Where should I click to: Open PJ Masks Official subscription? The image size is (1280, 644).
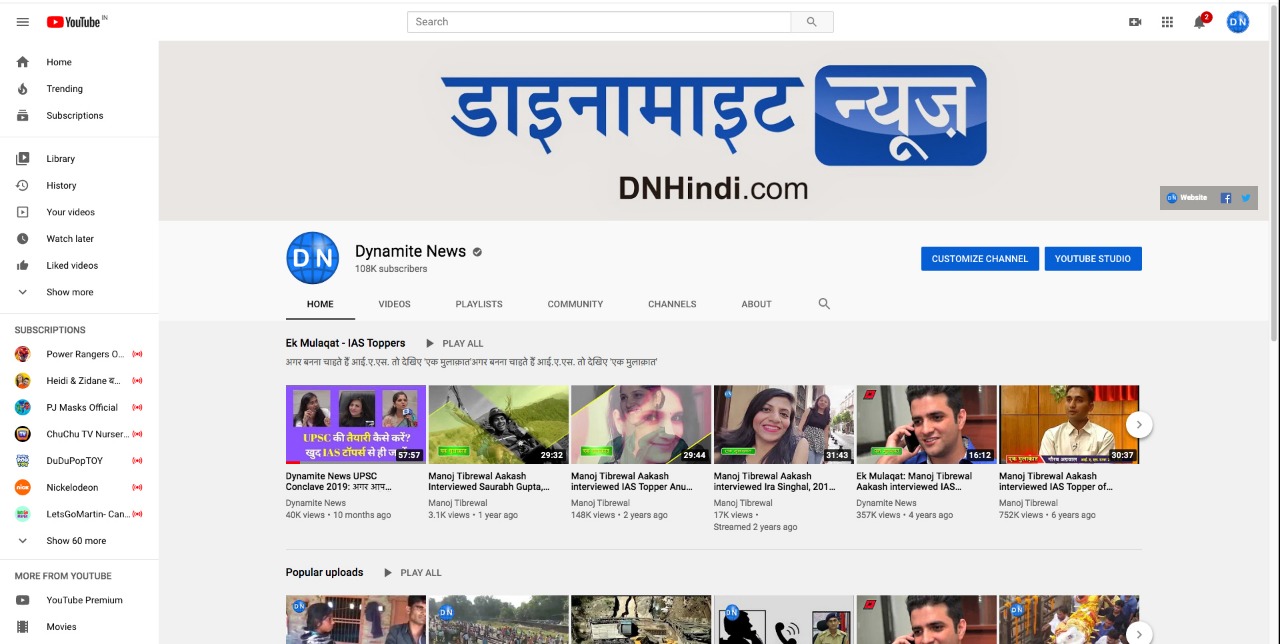click(x=79, y=408)
